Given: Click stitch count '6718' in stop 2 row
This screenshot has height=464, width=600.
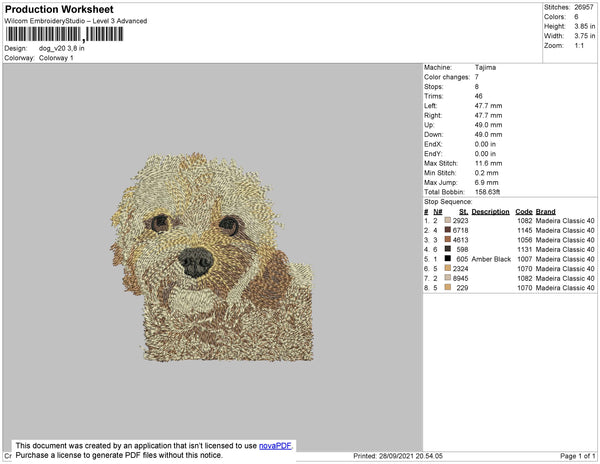Looking at the screenshot, I should [461, 230].
